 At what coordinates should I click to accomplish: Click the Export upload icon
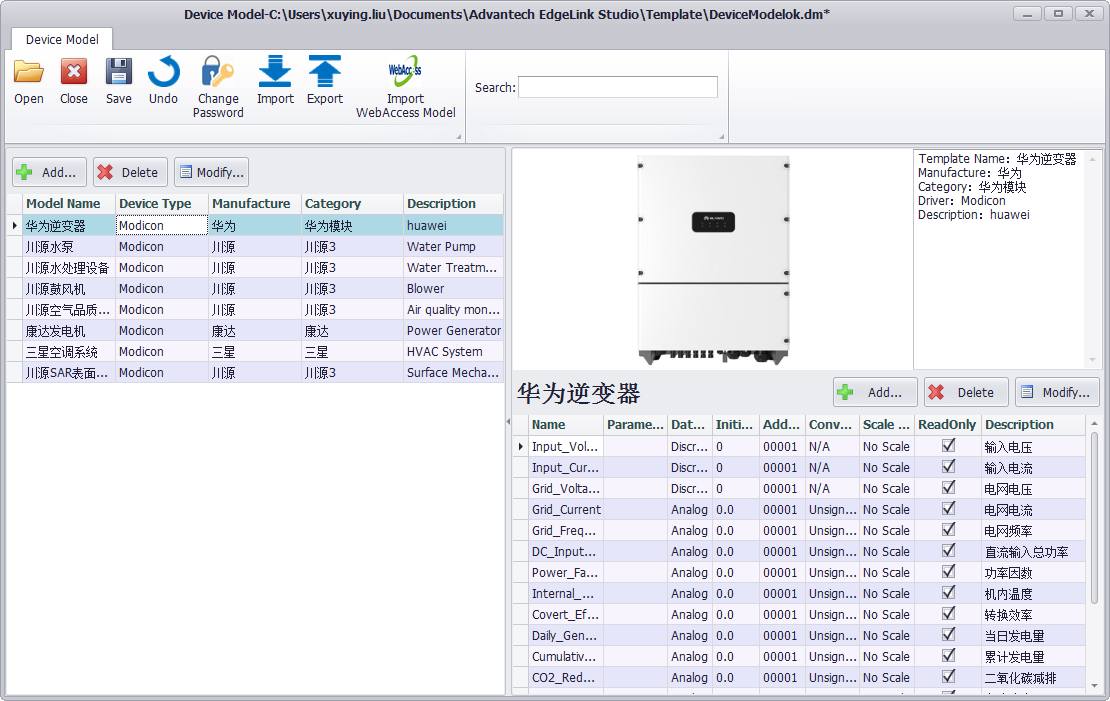(325, 73)
